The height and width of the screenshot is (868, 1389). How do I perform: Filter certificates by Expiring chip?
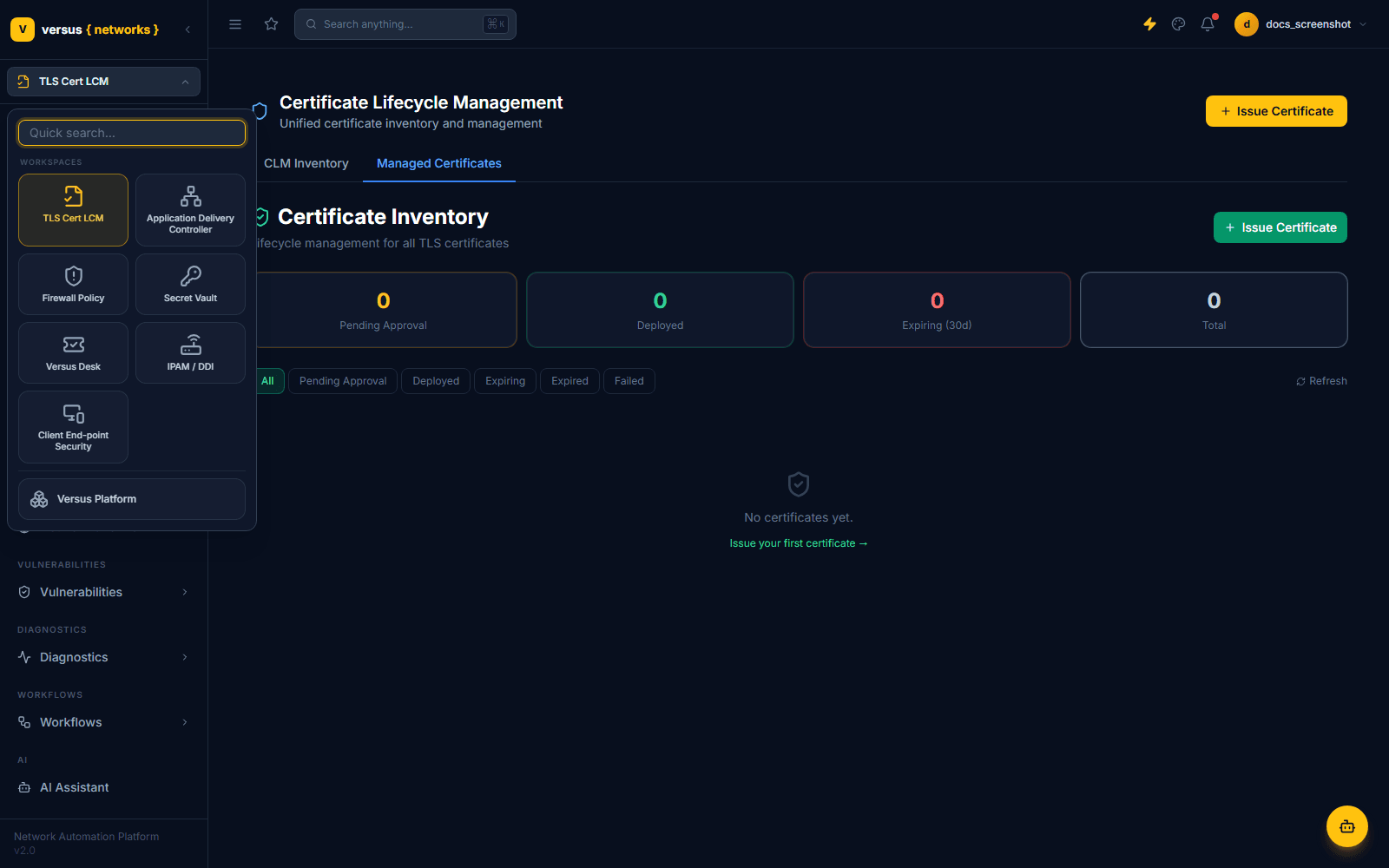click(505, 381)
